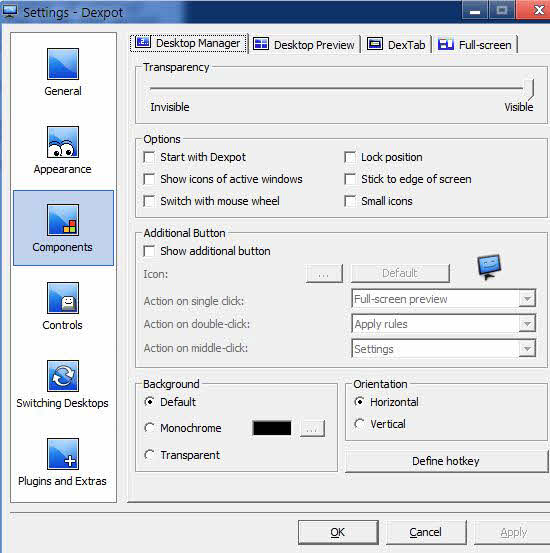Switch to the DexTab tab
The image size is (550, 553).
(x=396, y=45)
